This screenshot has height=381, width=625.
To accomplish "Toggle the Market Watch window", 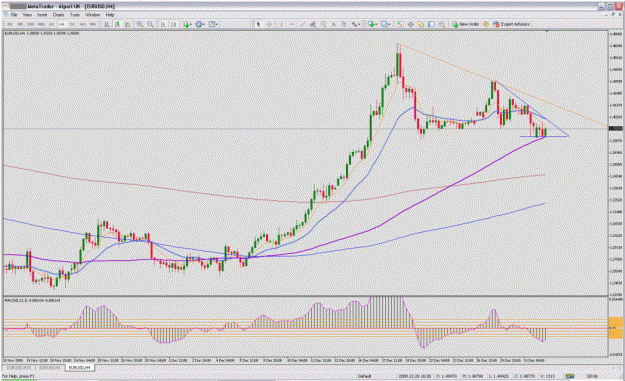I will pyautogui.click(x=400, y=24).
